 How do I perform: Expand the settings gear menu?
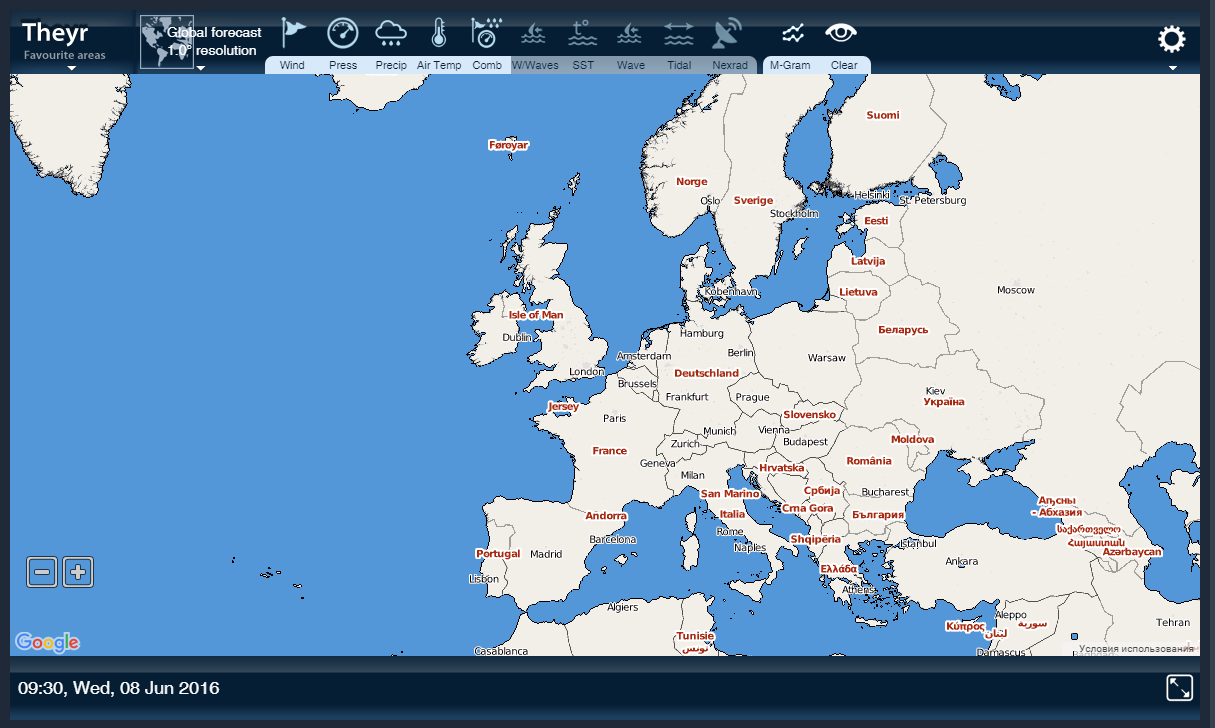coord(1171,40)
